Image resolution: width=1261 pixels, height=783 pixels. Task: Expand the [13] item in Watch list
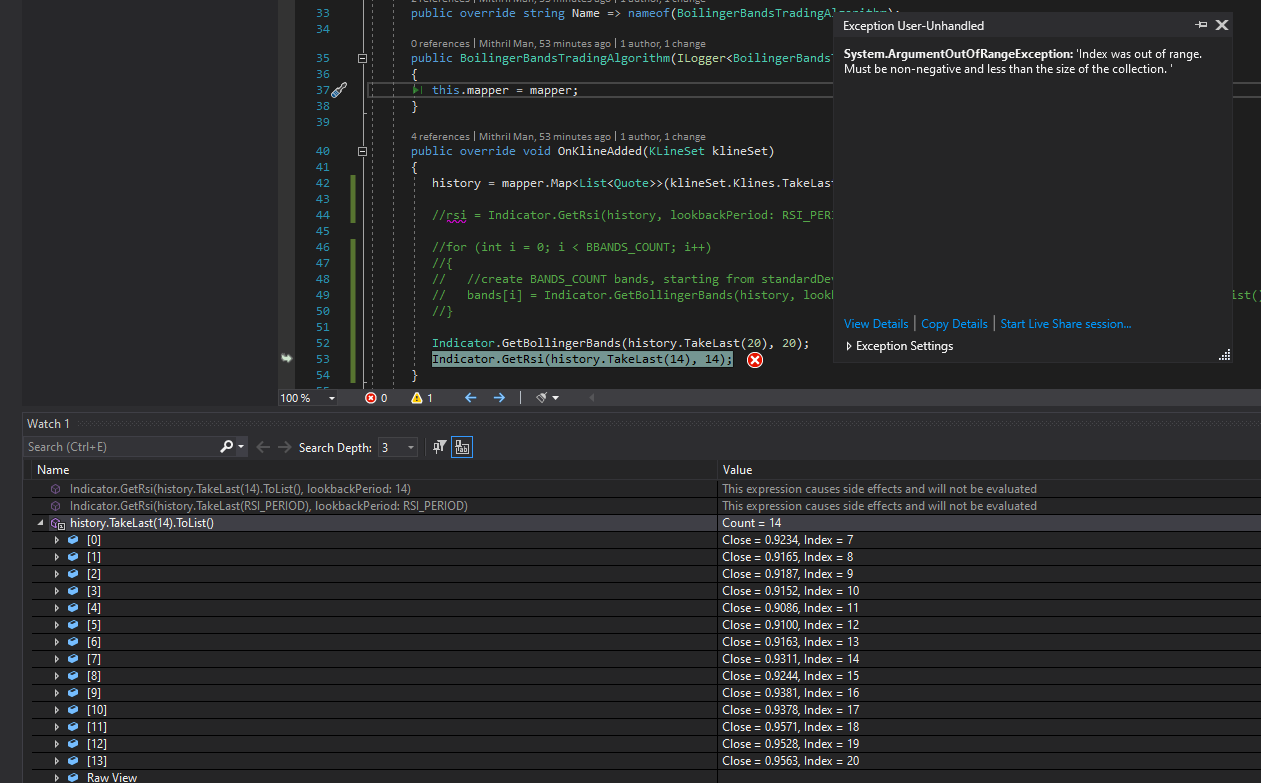pos(57,761)
